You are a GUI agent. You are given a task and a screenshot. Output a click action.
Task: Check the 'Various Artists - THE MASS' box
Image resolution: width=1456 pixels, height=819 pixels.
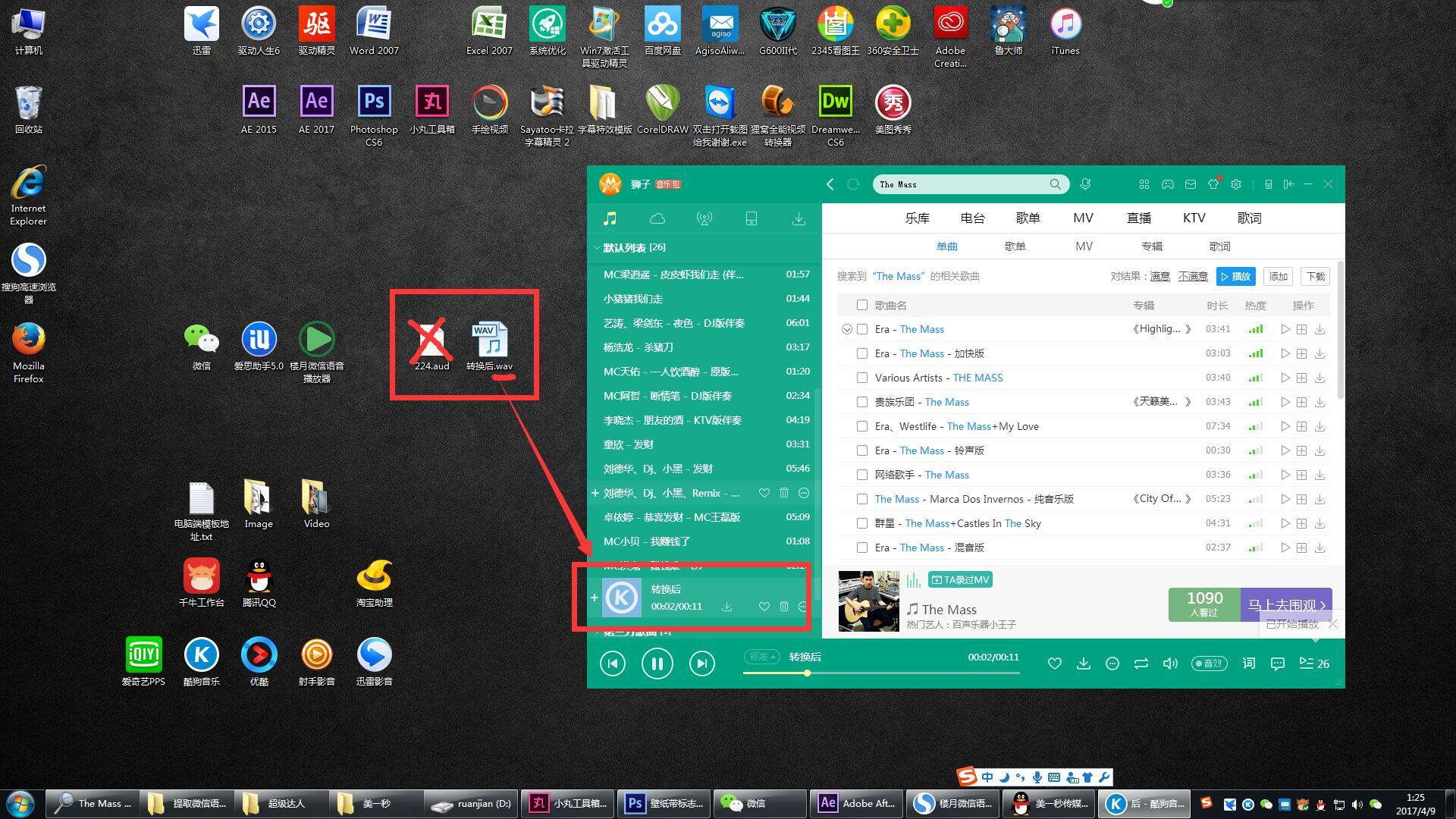tap(862, 378)
